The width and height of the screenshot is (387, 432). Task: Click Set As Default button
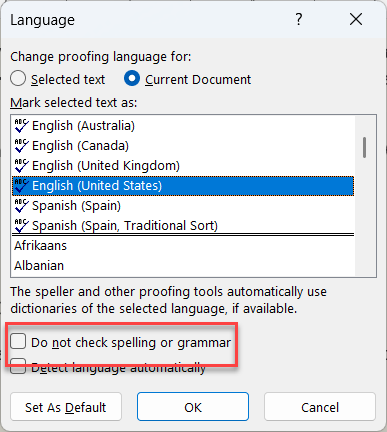point(66,407)
